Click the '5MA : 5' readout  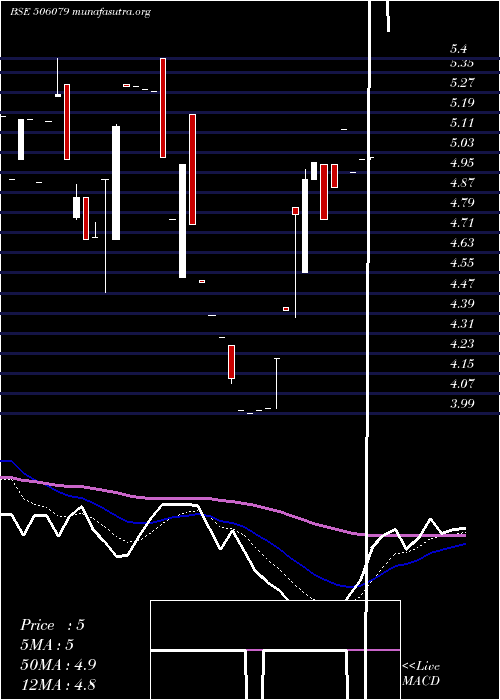click(47, 645)
